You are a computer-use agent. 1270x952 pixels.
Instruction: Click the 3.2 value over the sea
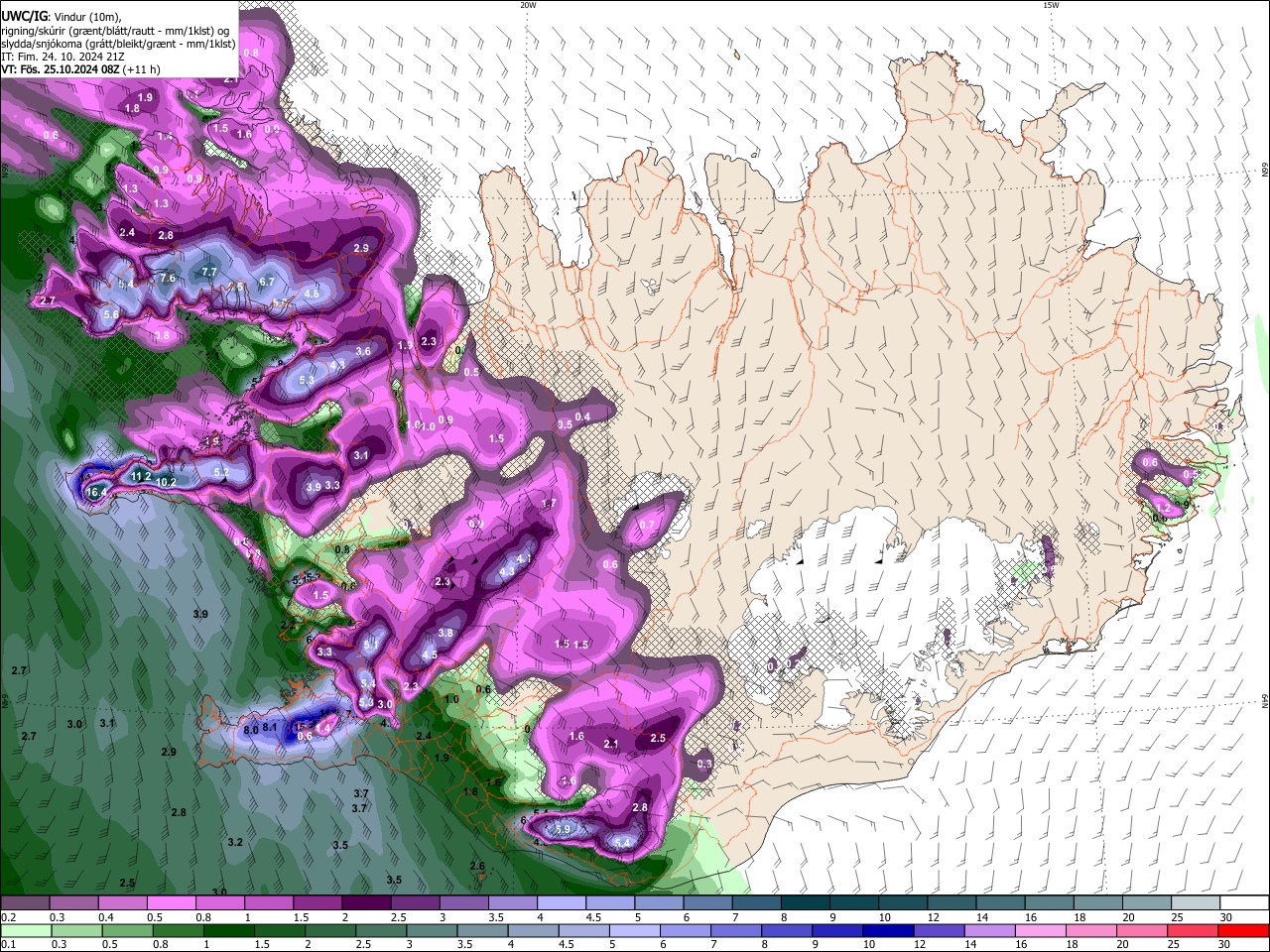pos(235,842)
